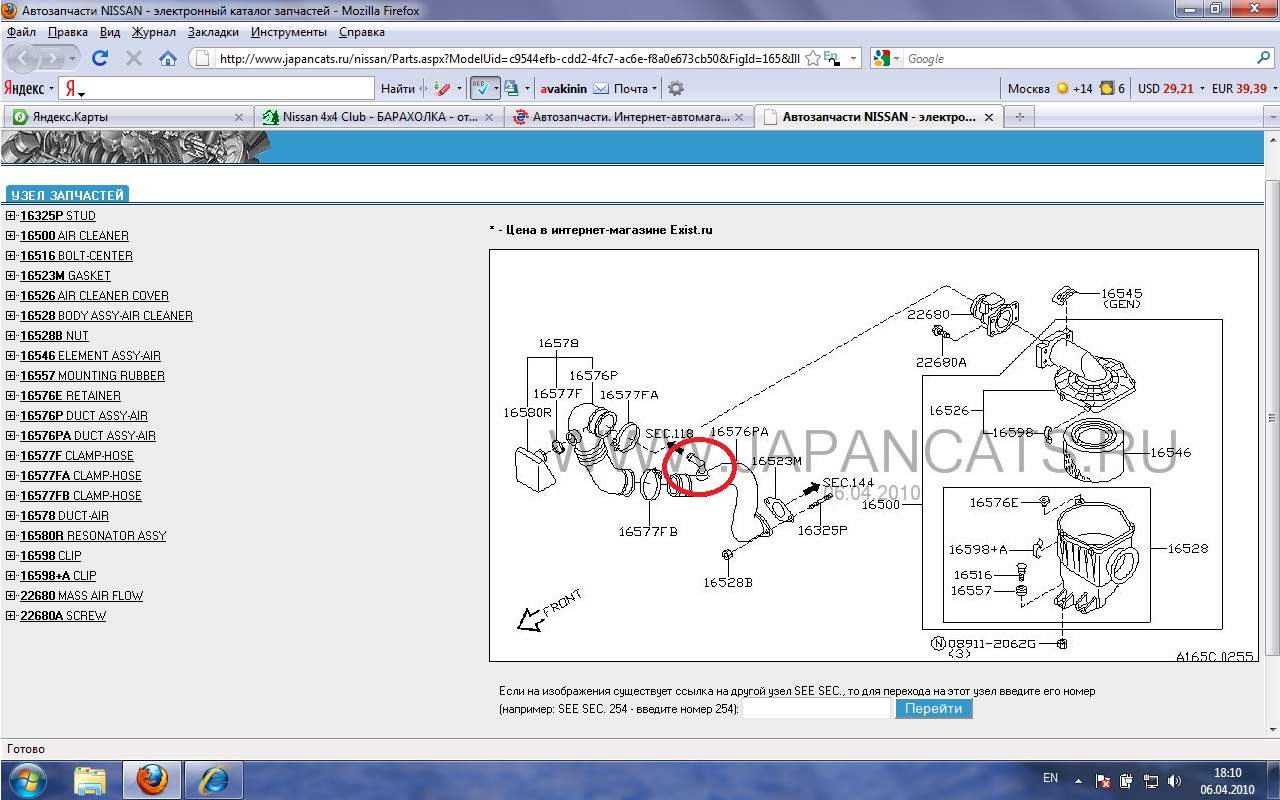Expand the 16523M GASKET node
This screenshot has height=800, width=1280.
(x=11, y=275)
